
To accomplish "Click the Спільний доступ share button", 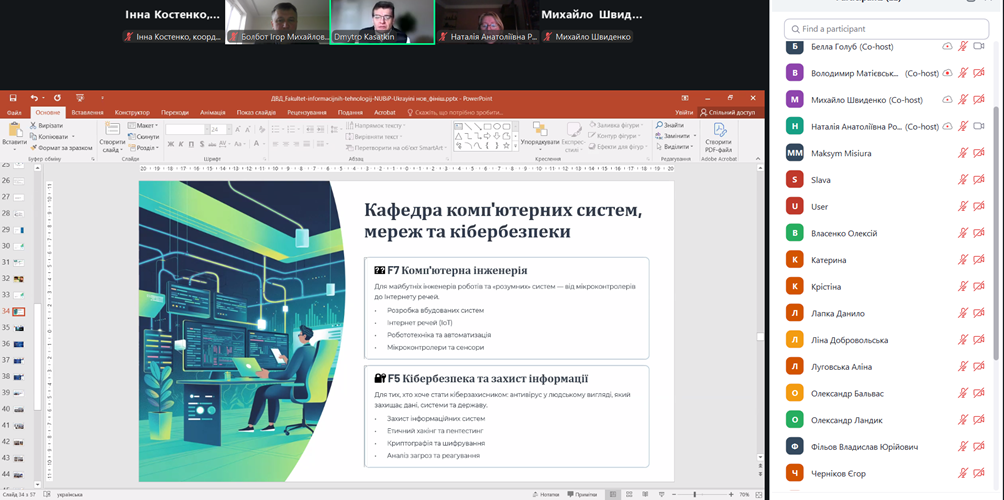I will tap(730, 112).
